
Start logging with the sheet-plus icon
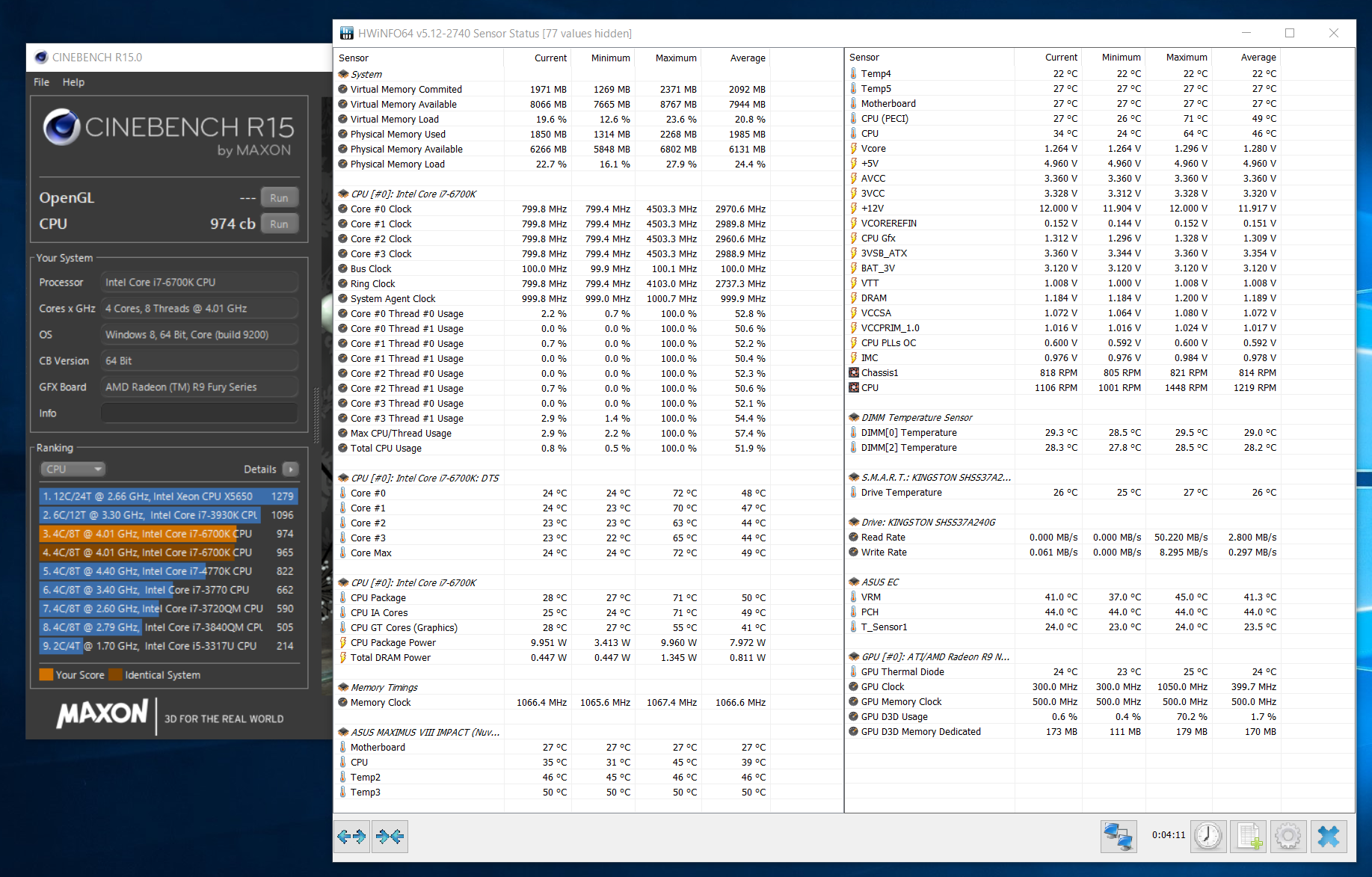click(1249, 836)
